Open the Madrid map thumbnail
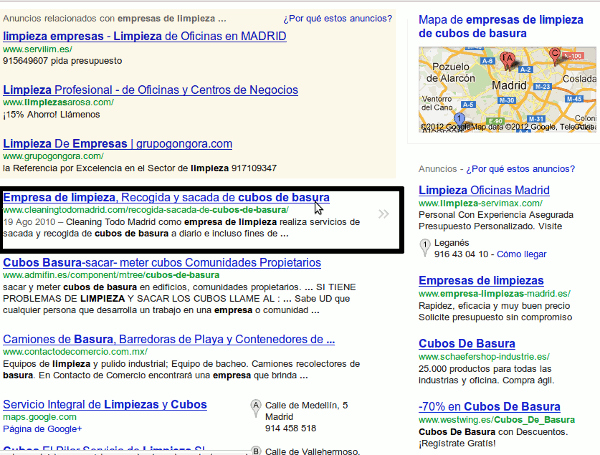 pos(507,90)
